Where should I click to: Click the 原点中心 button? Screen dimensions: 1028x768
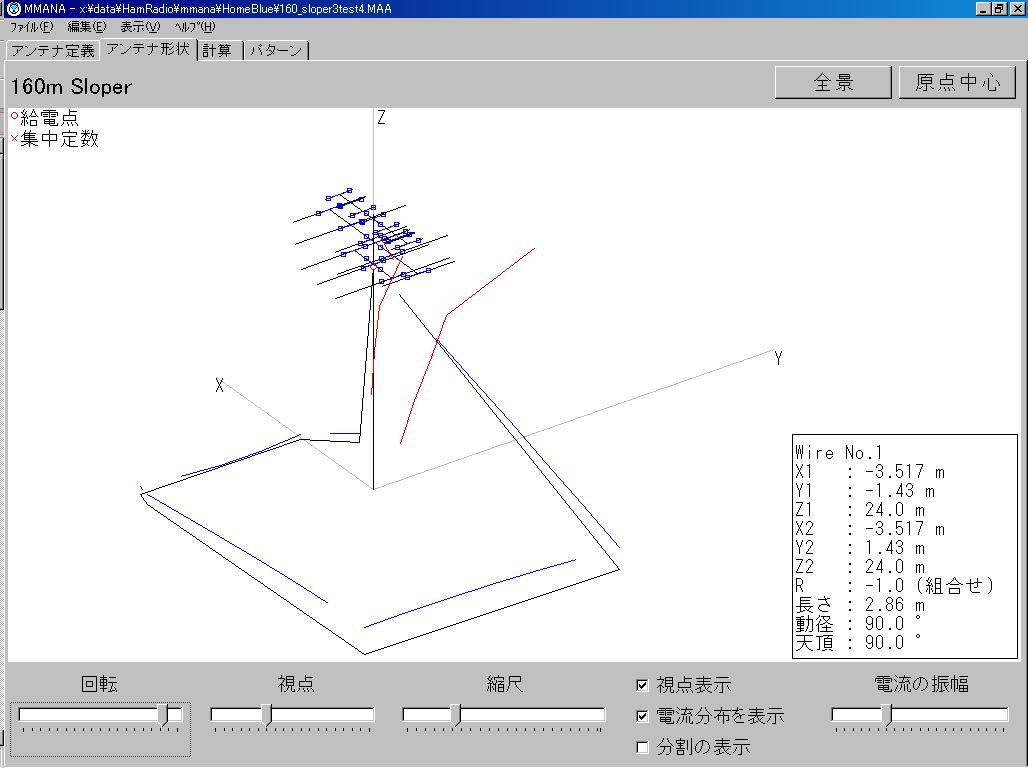tap(957, 83)
